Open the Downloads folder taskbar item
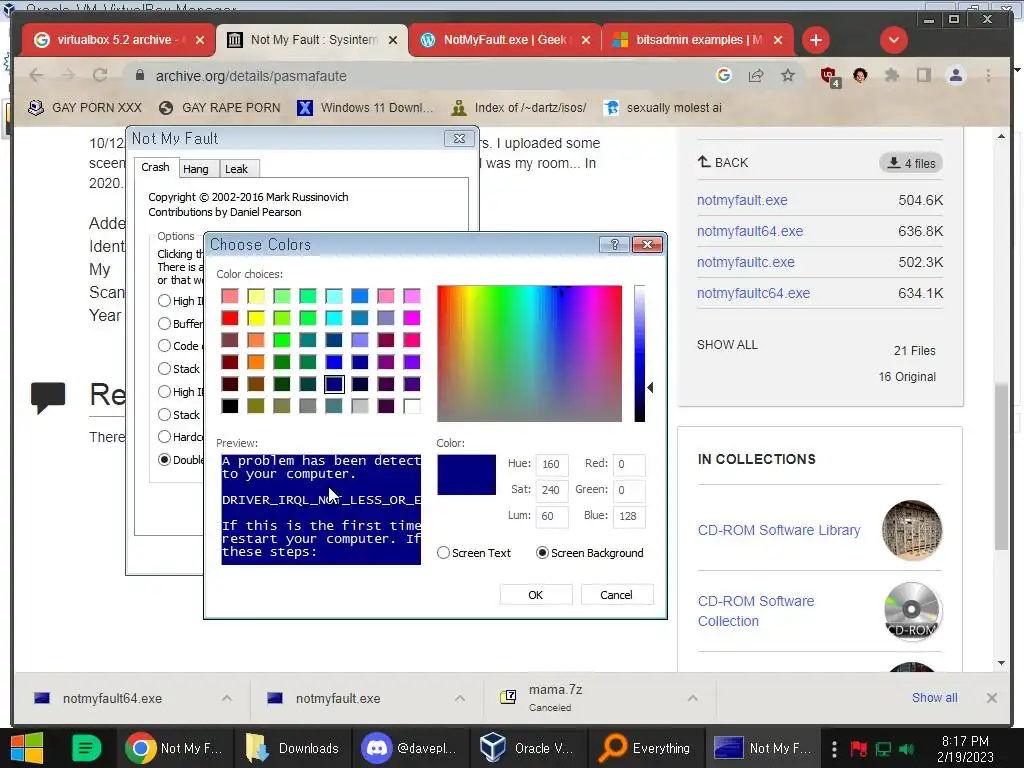This screenshot has height=768, width=1024. [x=294, y=748]
